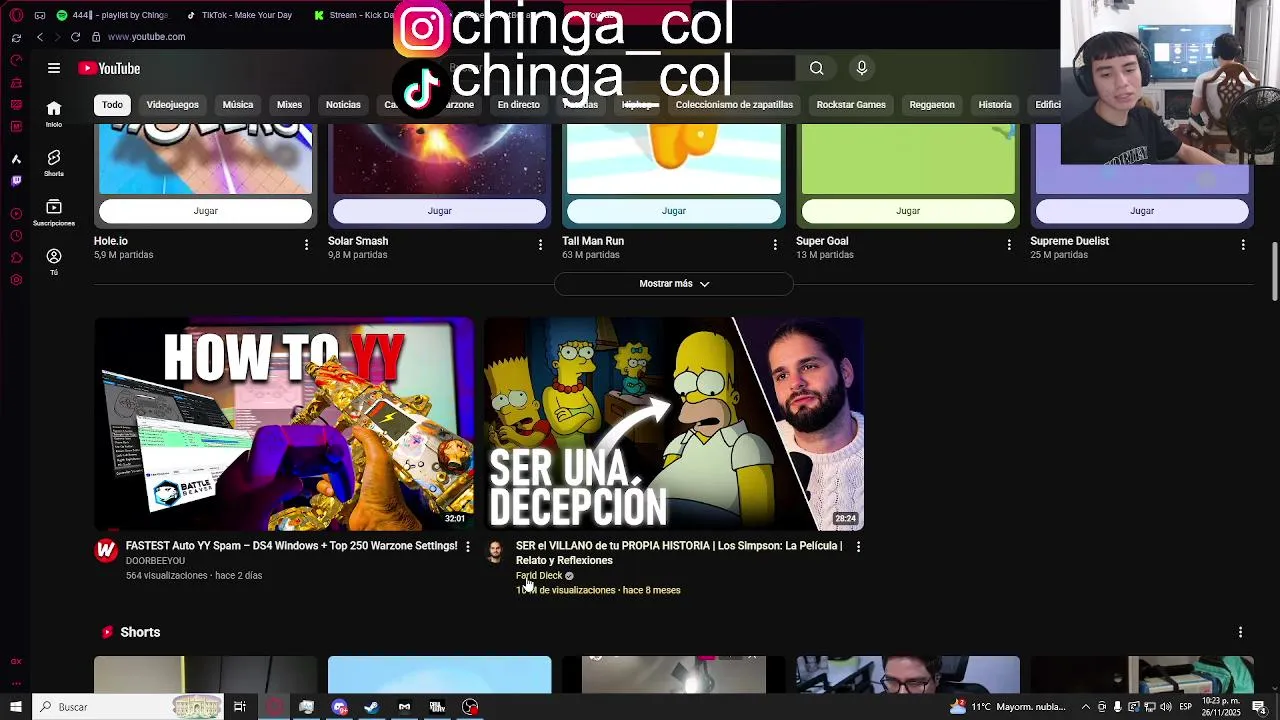Open the weather widget 11°C
This screenshot has height=720, width=1280.
tap(1008, 707)
